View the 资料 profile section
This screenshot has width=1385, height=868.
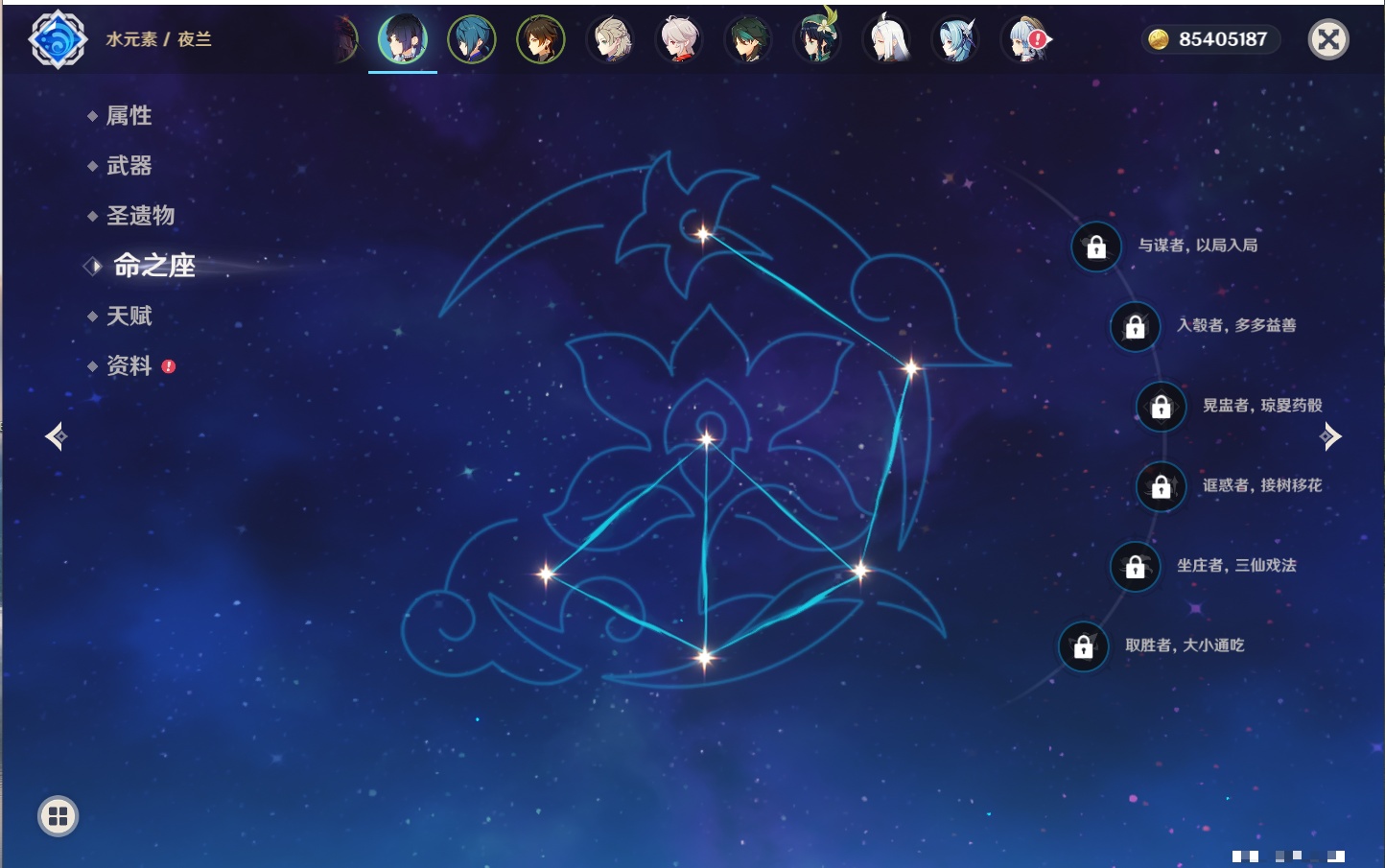(129, 365)
